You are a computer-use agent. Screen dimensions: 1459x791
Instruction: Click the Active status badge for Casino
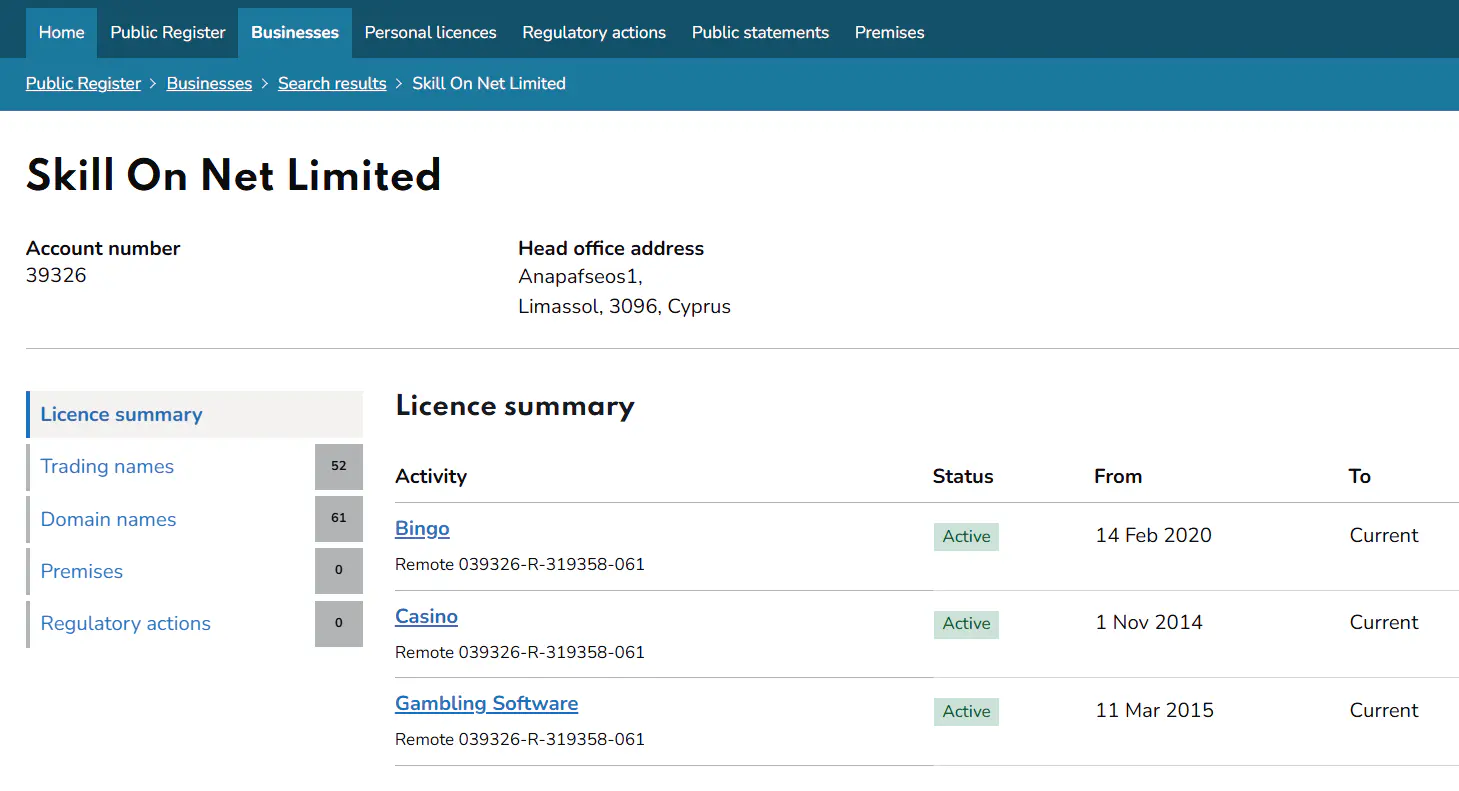966,624
